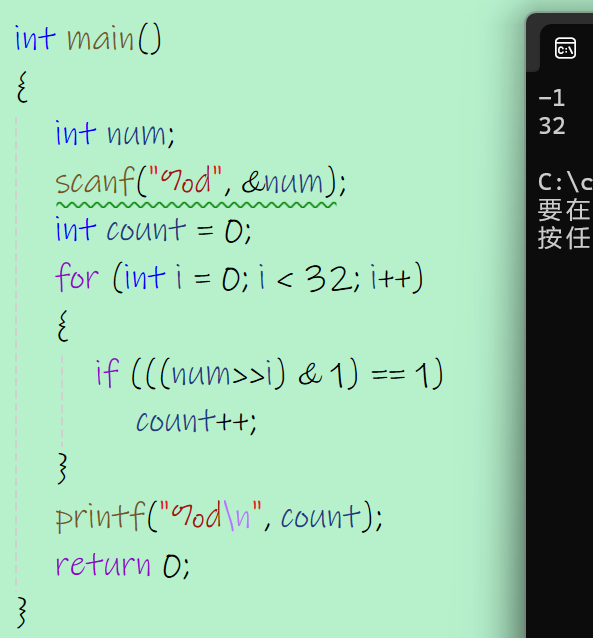The height and width of the screenshot is (638, 593).
Task: Click the opening brace under main()
Action: click(x=22, y=86)
